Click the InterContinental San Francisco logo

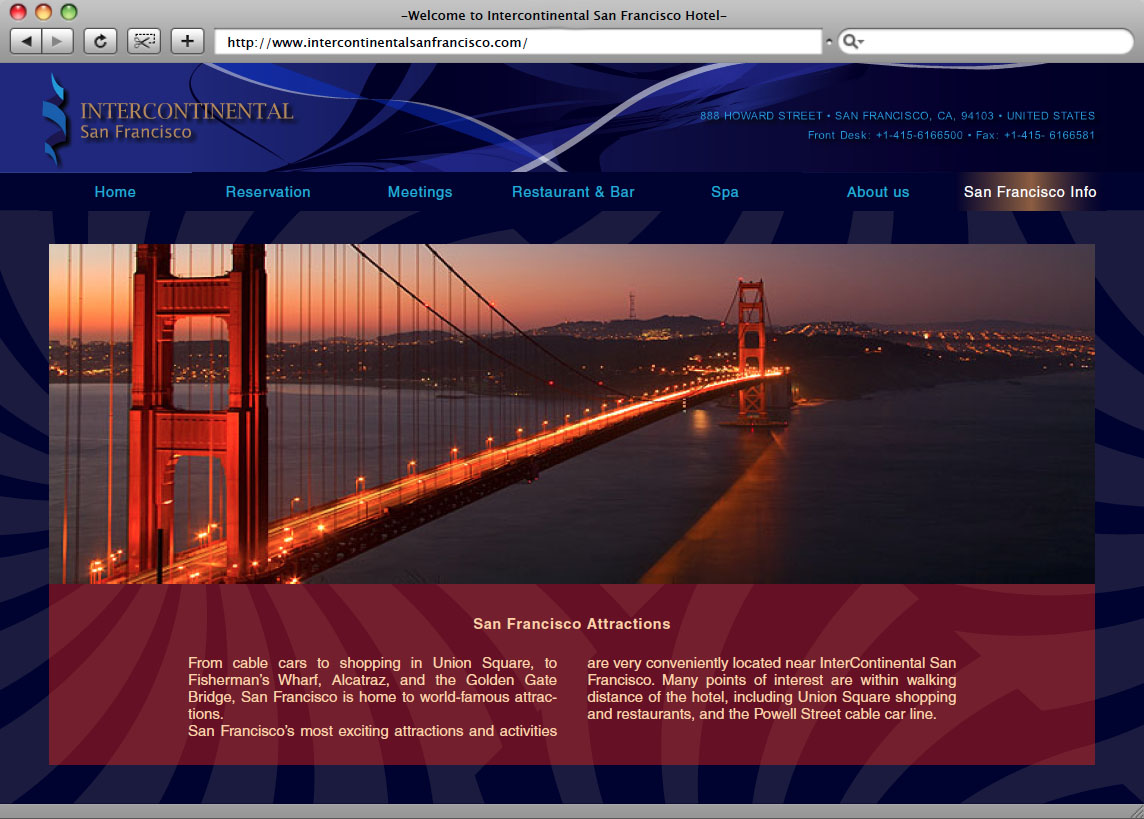[x=168, y=120]
